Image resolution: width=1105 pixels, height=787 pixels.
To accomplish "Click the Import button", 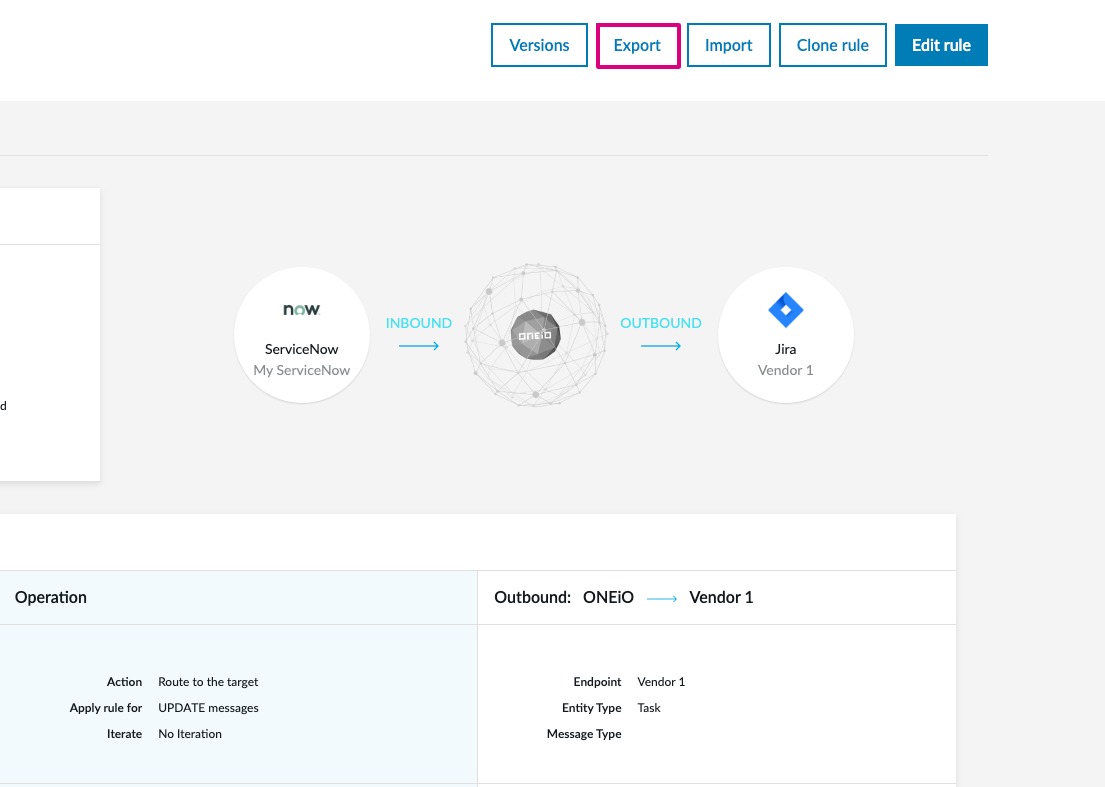I will (x=728, y=45).
